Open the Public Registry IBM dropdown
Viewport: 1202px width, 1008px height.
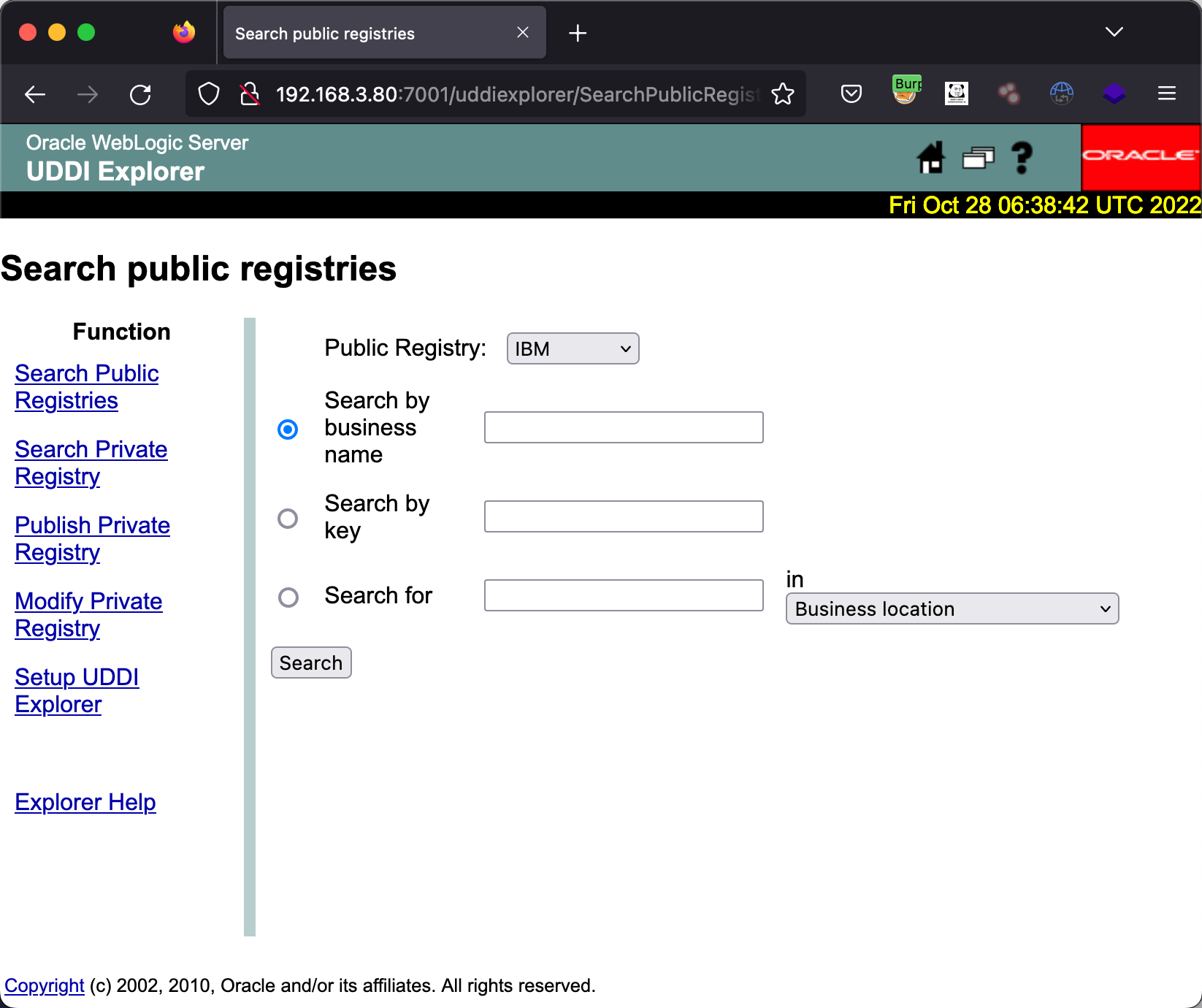(573, 349)
